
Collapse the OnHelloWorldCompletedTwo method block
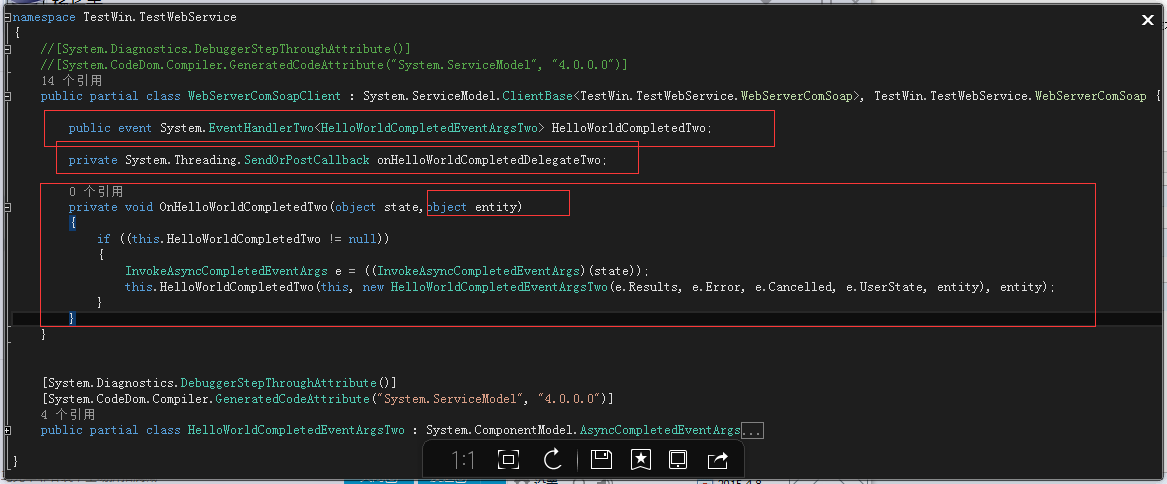7,207
